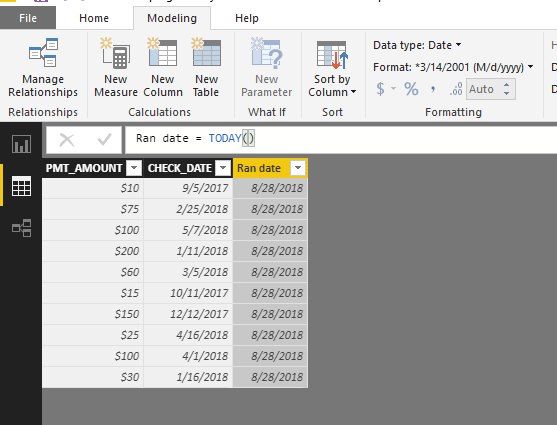Click the 1/11/2018 check date cell
This screenshot has width=557, height=425.
click(x=188, y=251)
